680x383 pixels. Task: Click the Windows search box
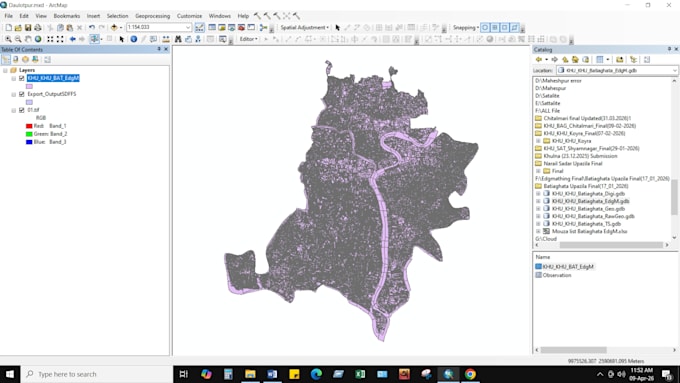click(97, 374)
